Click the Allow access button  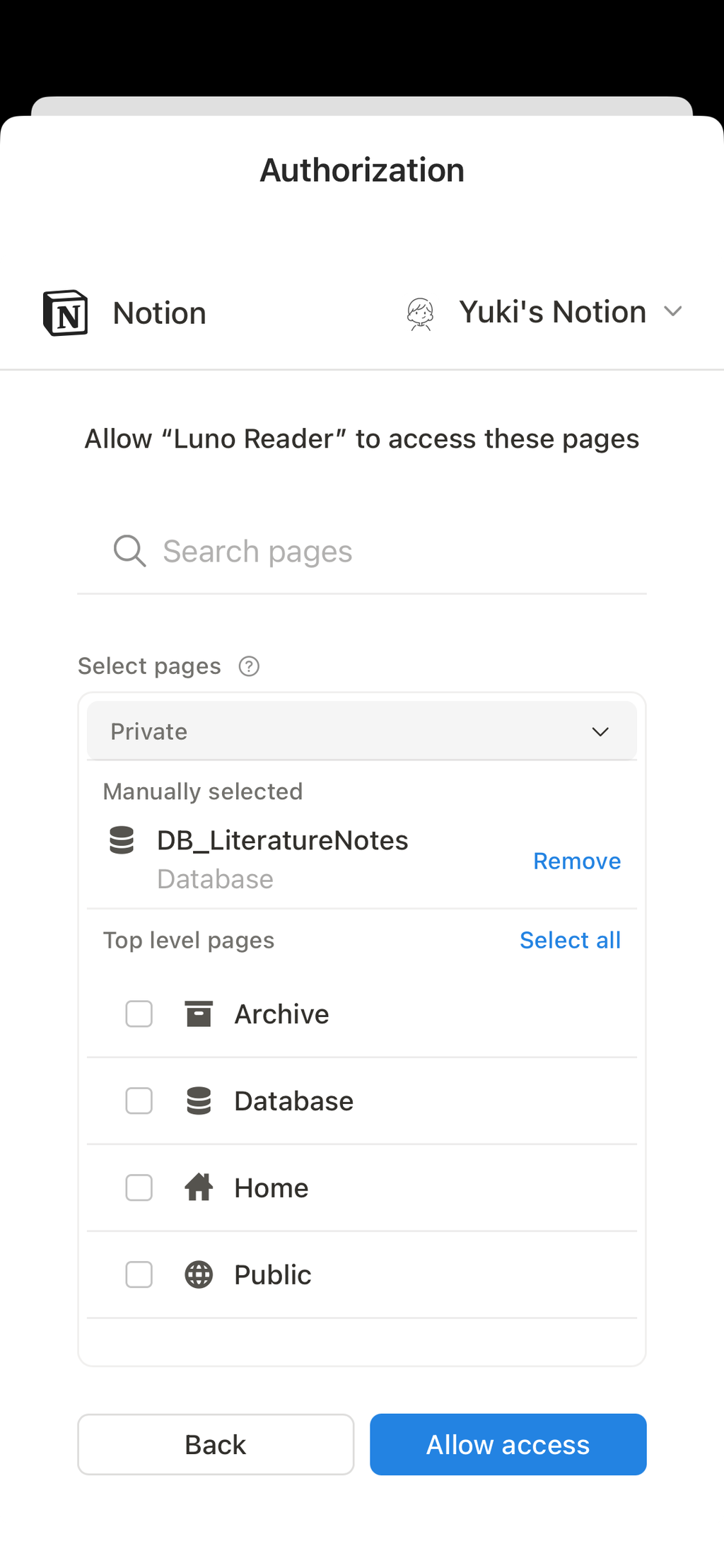pyautogui.click(x=508, y=1444)
